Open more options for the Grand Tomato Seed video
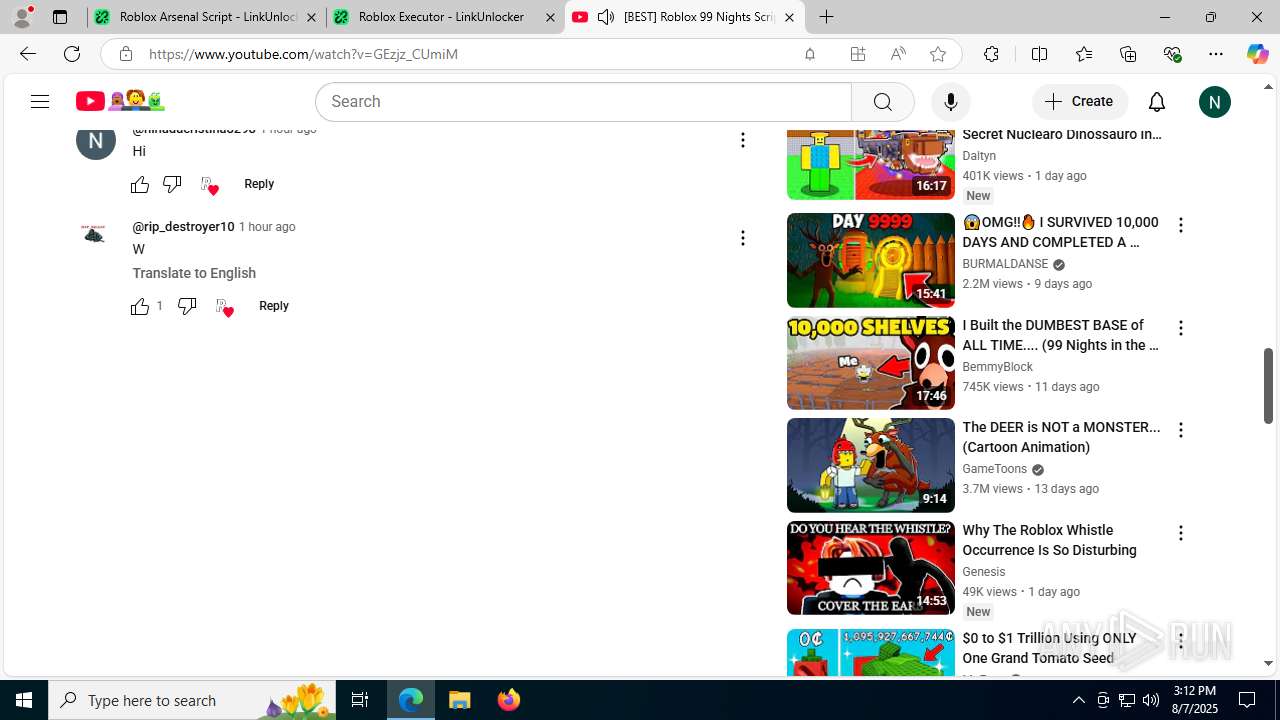The height and width of the screenshot is (720, 1280). pos(1181,641)
